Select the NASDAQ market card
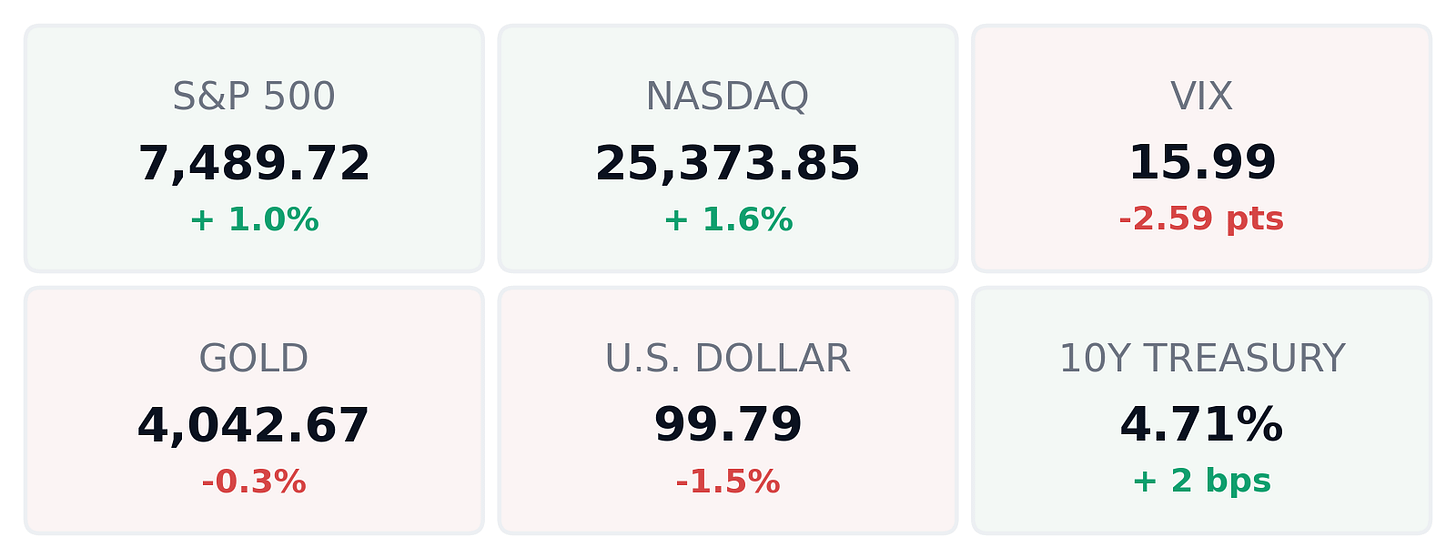 (728, 148)
